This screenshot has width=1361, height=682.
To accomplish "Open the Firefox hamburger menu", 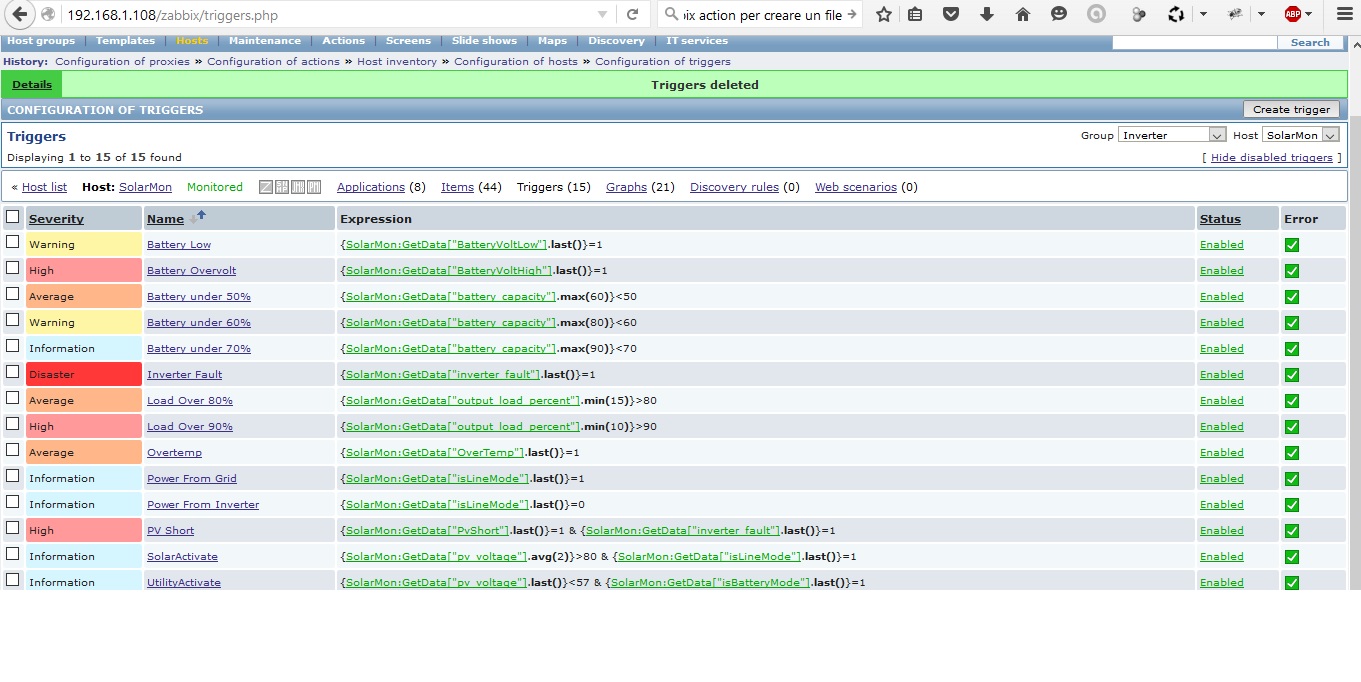I will [x=1344, y=15].
